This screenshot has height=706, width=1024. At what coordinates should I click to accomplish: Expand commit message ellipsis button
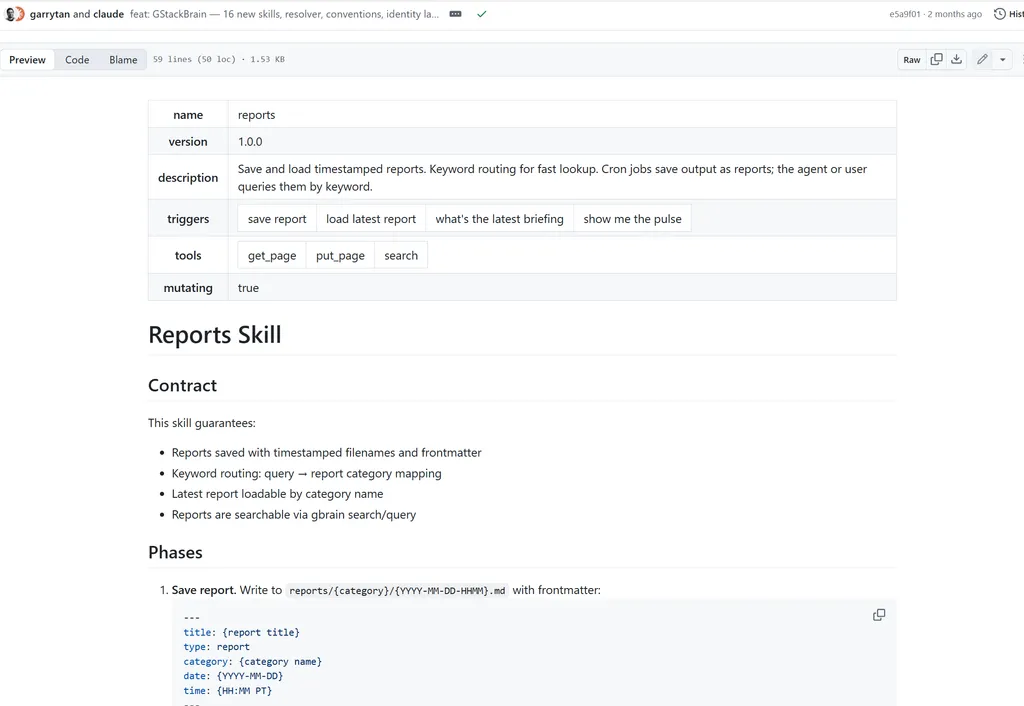[455, 14]
